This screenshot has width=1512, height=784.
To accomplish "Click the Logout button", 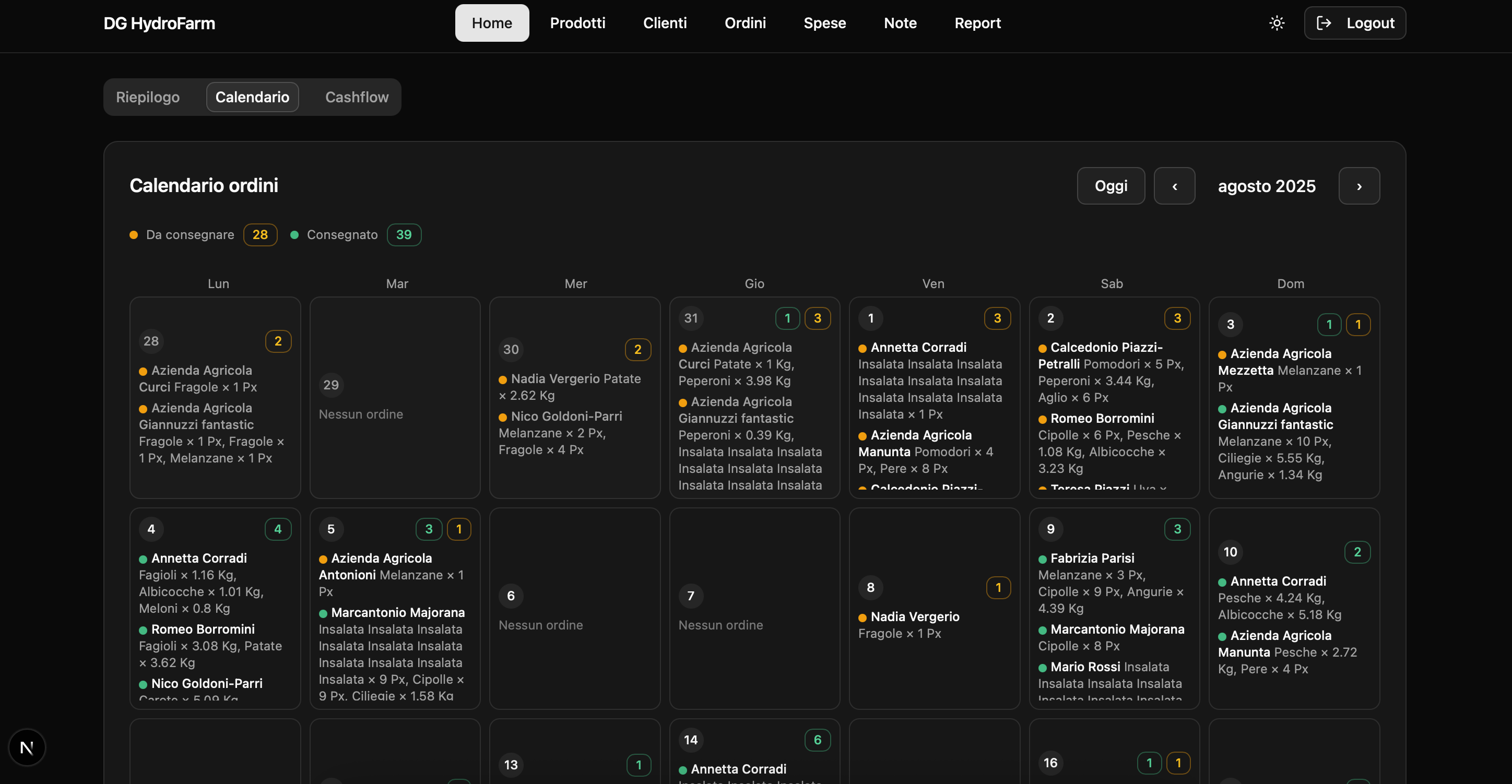I will 1354,23.
